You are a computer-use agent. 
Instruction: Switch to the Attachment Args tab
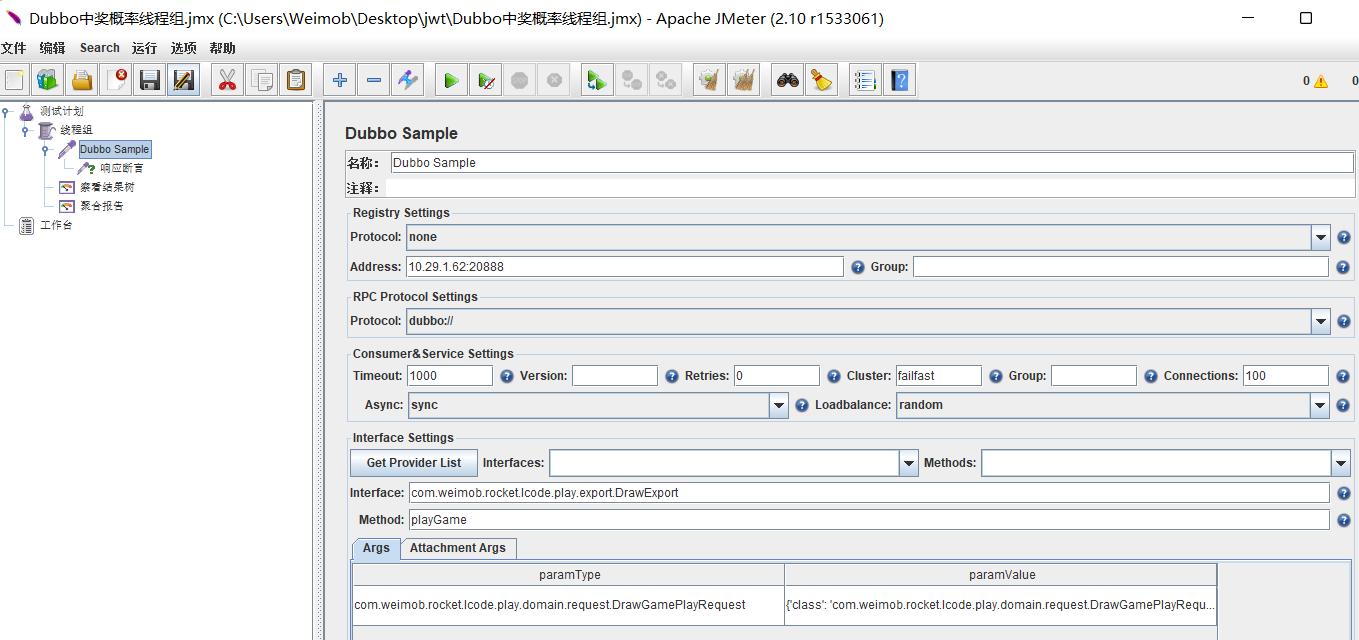[x=458, y=548]
